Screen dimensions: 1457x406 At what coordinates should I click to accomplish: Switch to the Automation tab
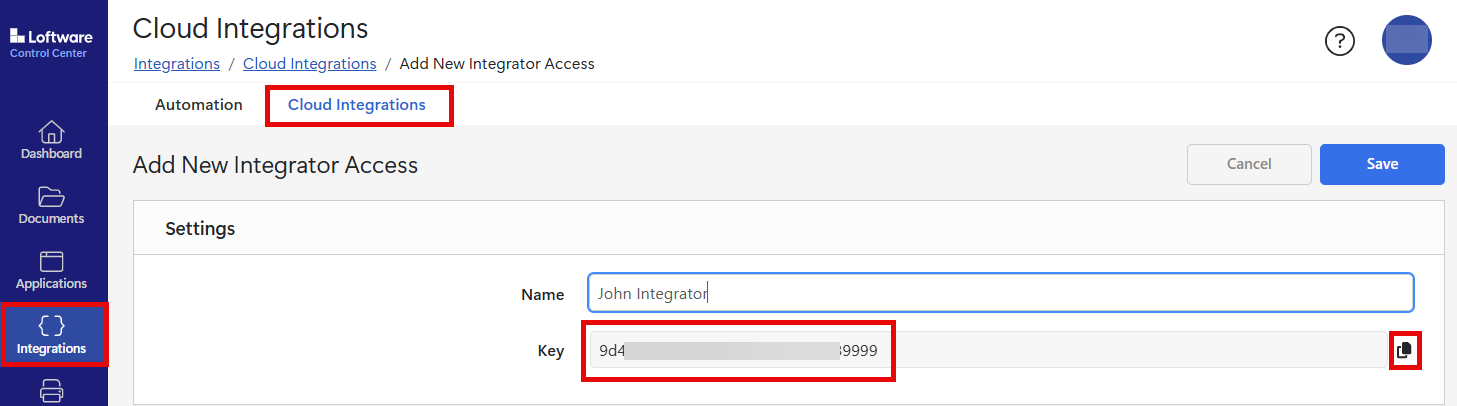(199, 105)
